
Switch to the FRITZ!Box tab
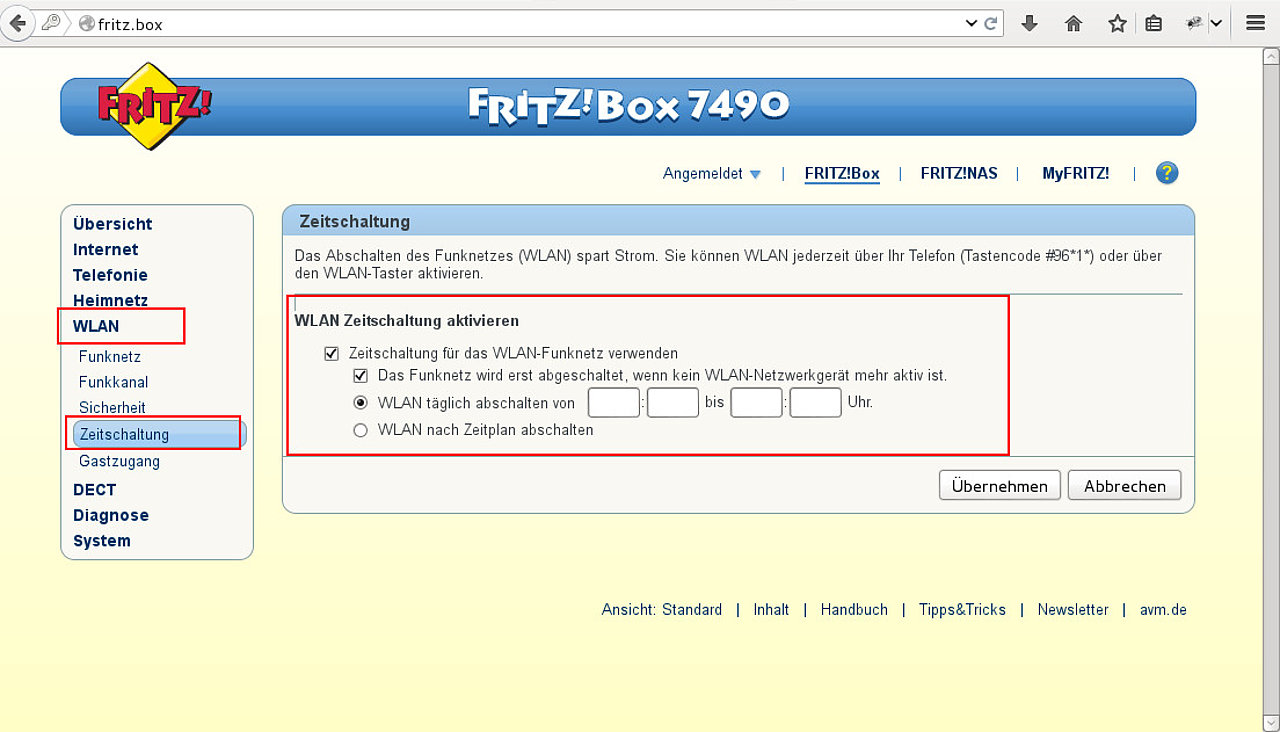(x=842, y=174)
